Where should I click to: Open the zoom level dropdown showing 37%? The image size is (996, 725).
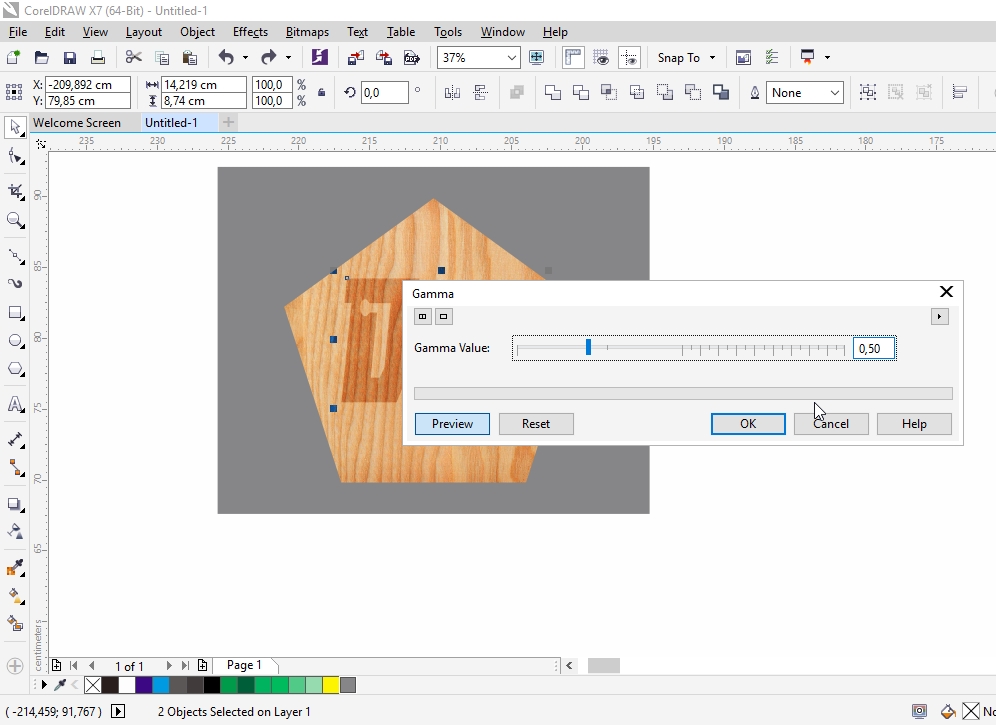(x=510, y=57)
